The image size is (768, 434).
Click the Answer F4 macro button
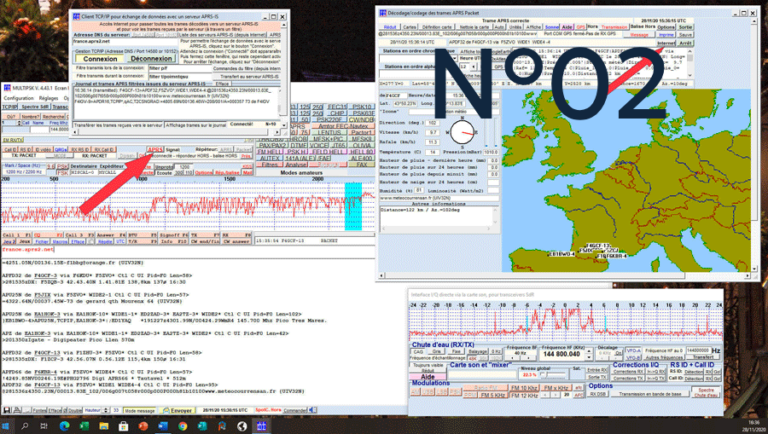(111, 235)
